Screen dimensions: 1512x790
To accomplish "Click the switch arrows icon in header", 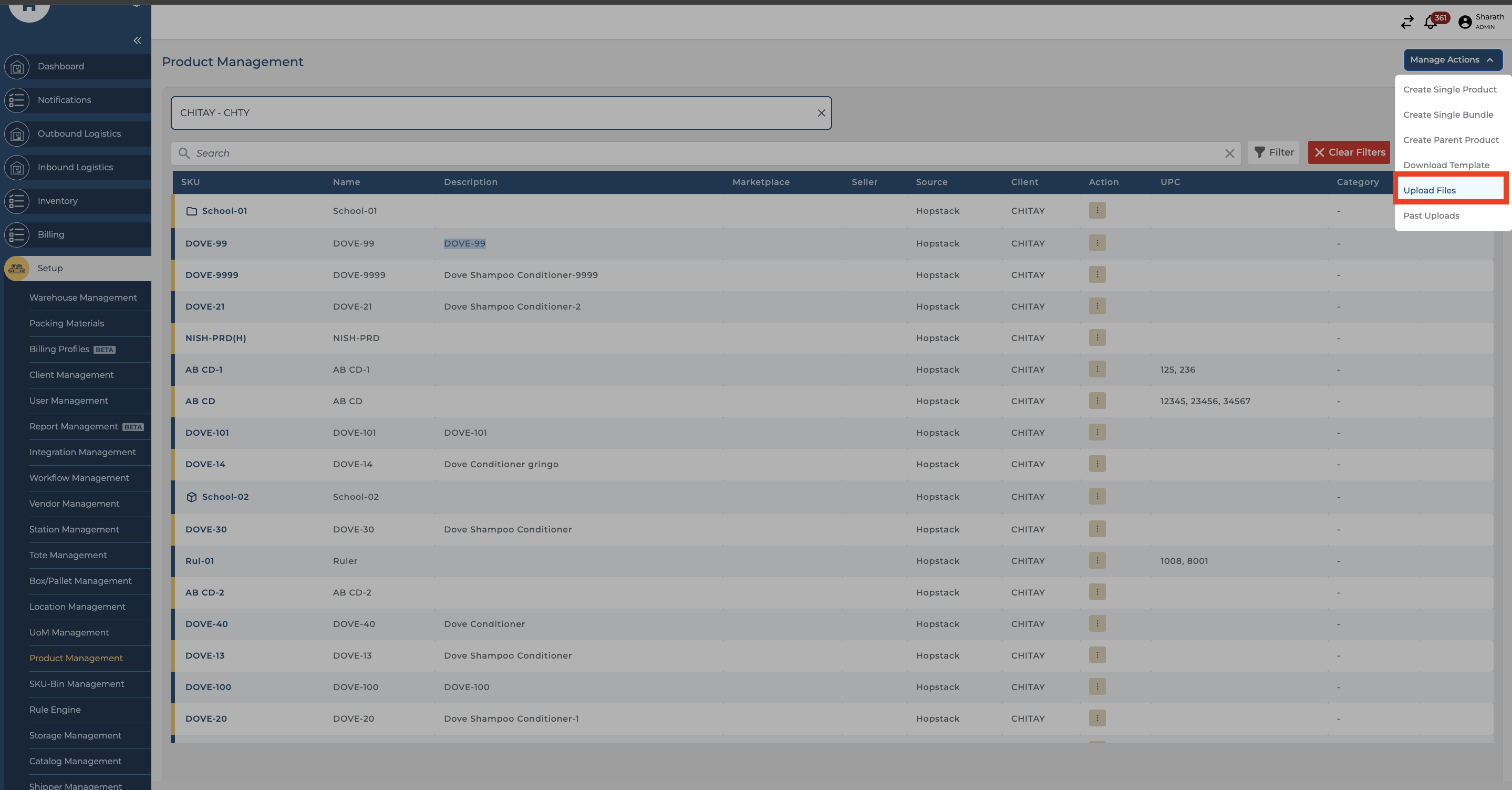I will [1407, 22].
